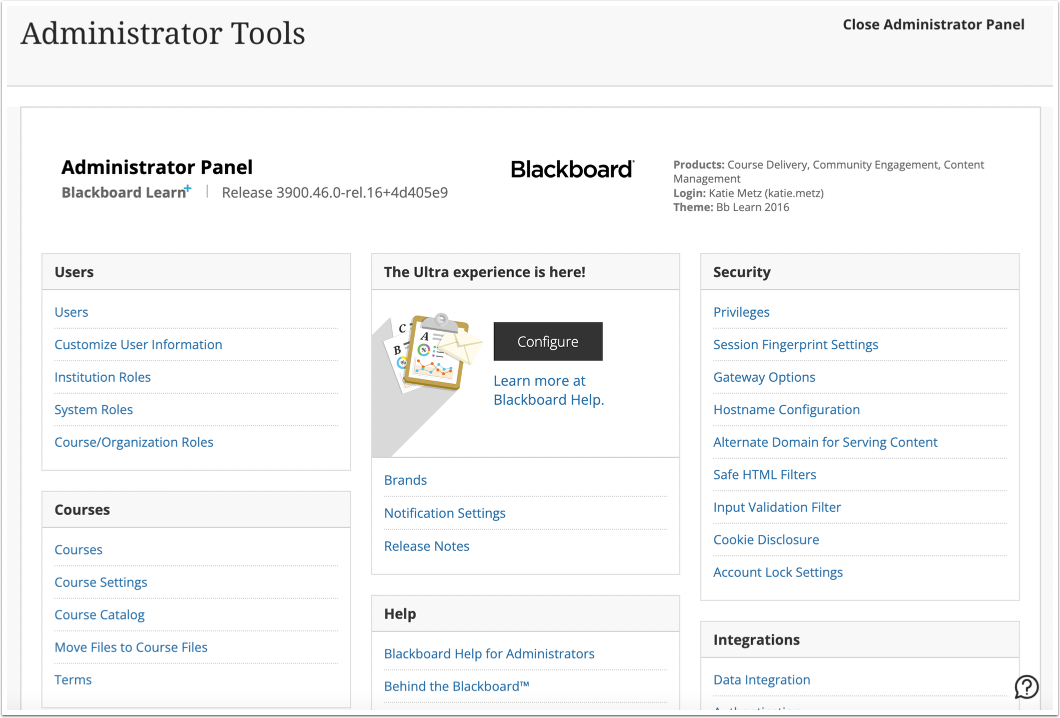Close the Administrator Panel
1060x718 pixels.
tap(933, 24)
